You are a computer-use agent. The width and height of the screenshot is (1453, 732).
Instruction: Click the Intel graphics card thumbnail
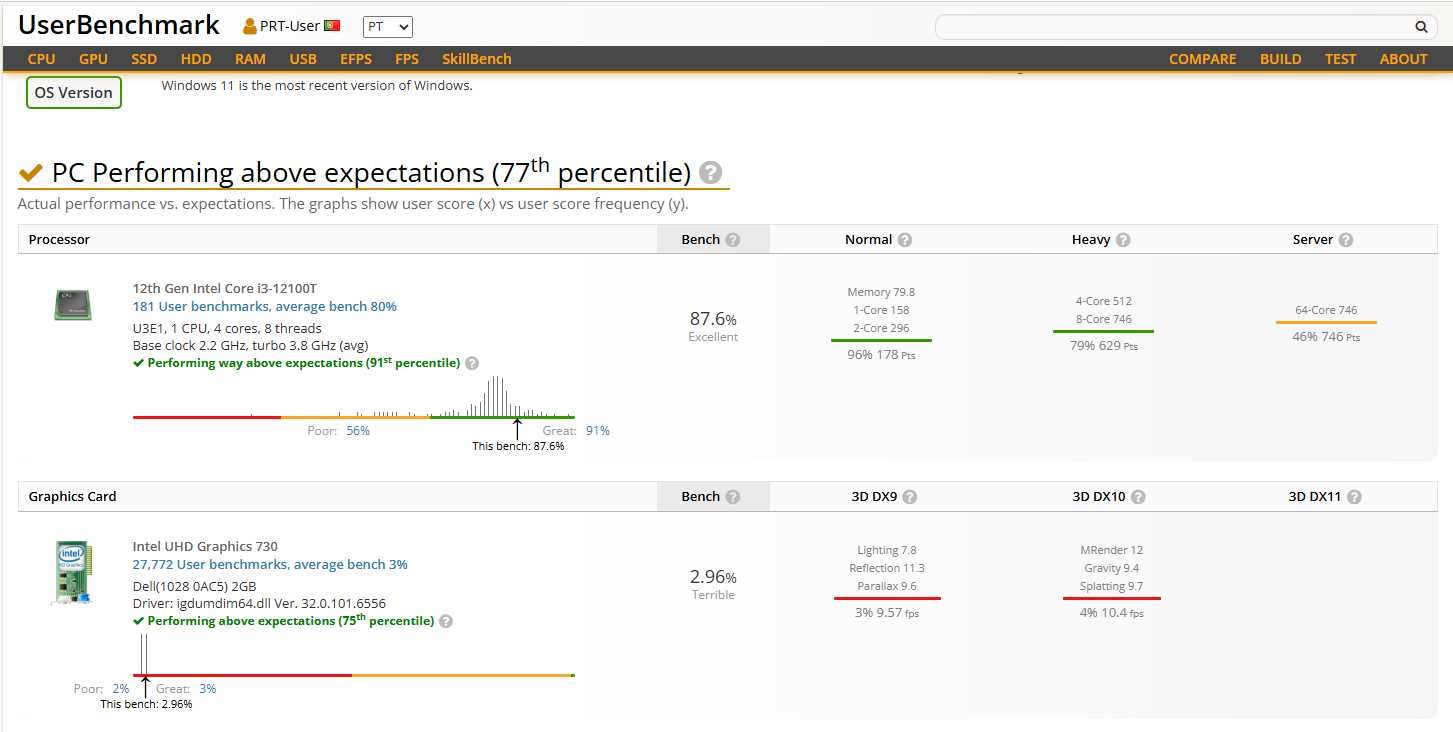72,573
